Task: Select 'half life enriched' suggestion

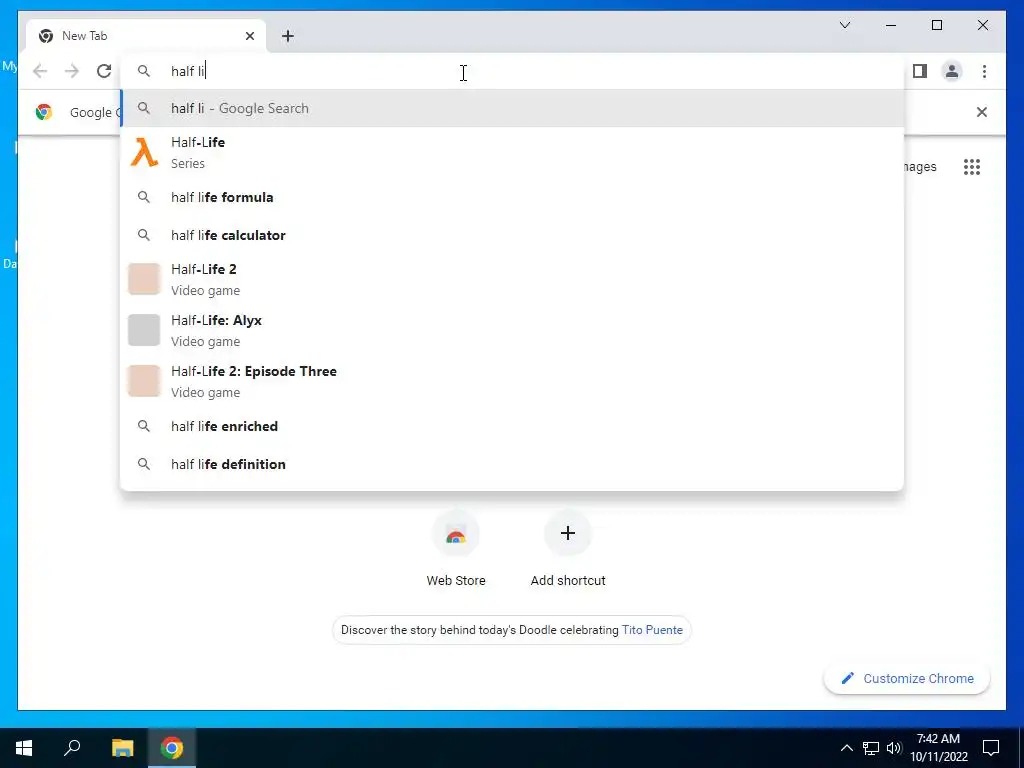Action: click(x=512, y=426)
